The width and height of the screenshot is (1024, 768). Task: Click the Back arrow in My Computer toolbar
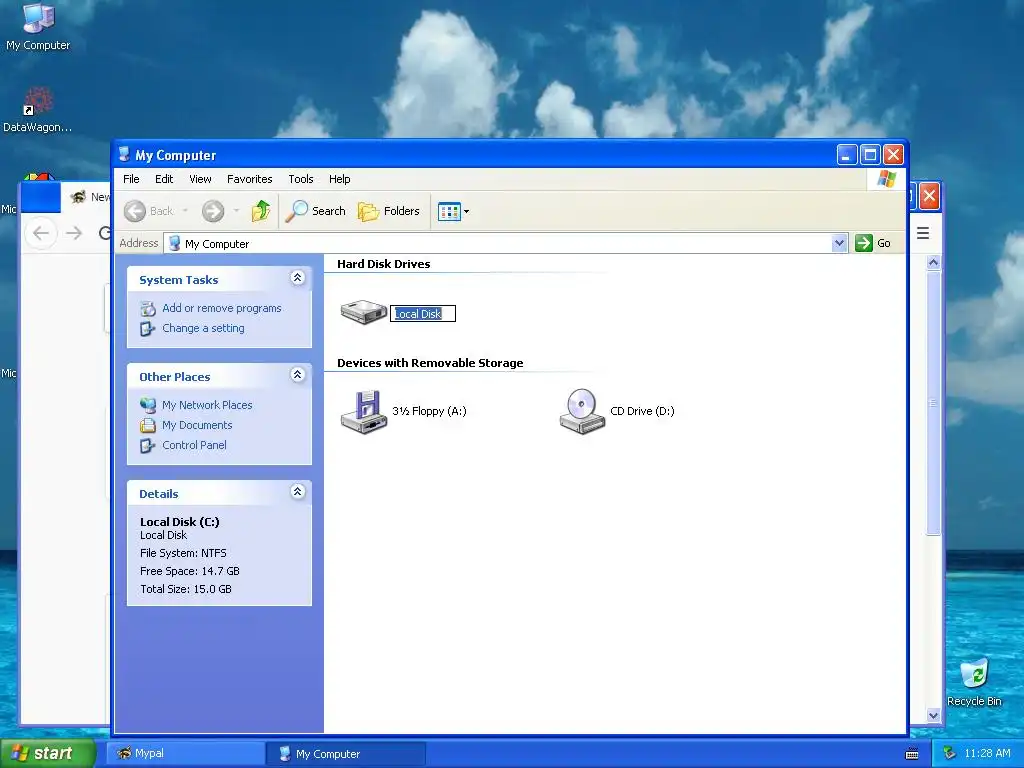coord(135,211)
